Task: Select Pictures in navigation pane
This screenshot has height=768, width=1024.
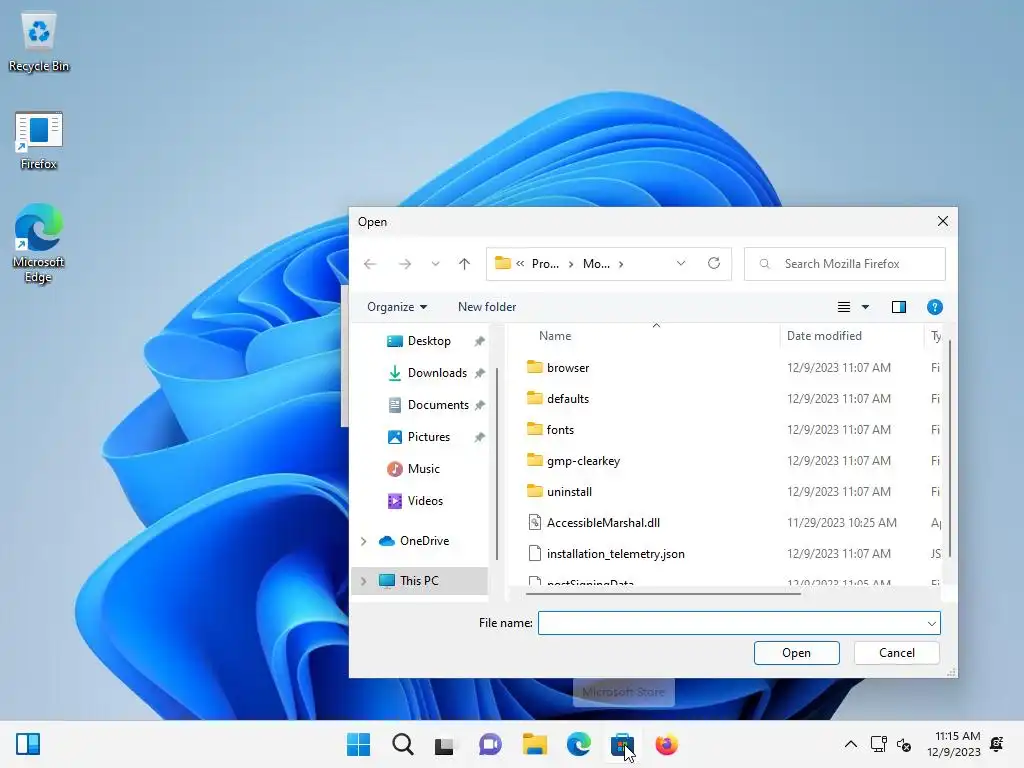Action: 428,437
